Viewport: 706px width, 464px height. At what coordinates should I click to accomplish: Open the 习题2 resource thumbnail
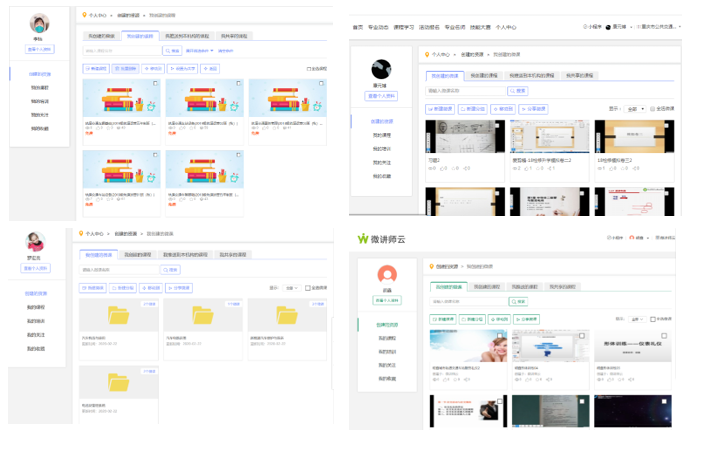pyautogui.click(x=465, y=136)
